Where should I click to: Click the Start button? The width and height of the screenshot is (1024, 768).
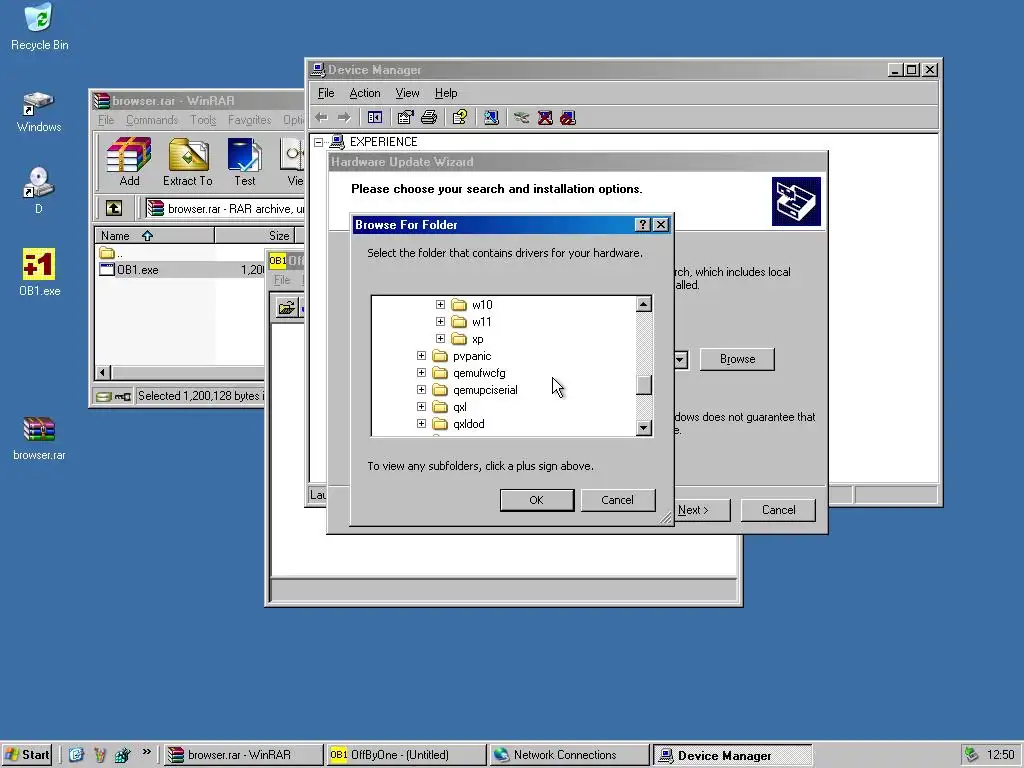[x=27, y=754]
